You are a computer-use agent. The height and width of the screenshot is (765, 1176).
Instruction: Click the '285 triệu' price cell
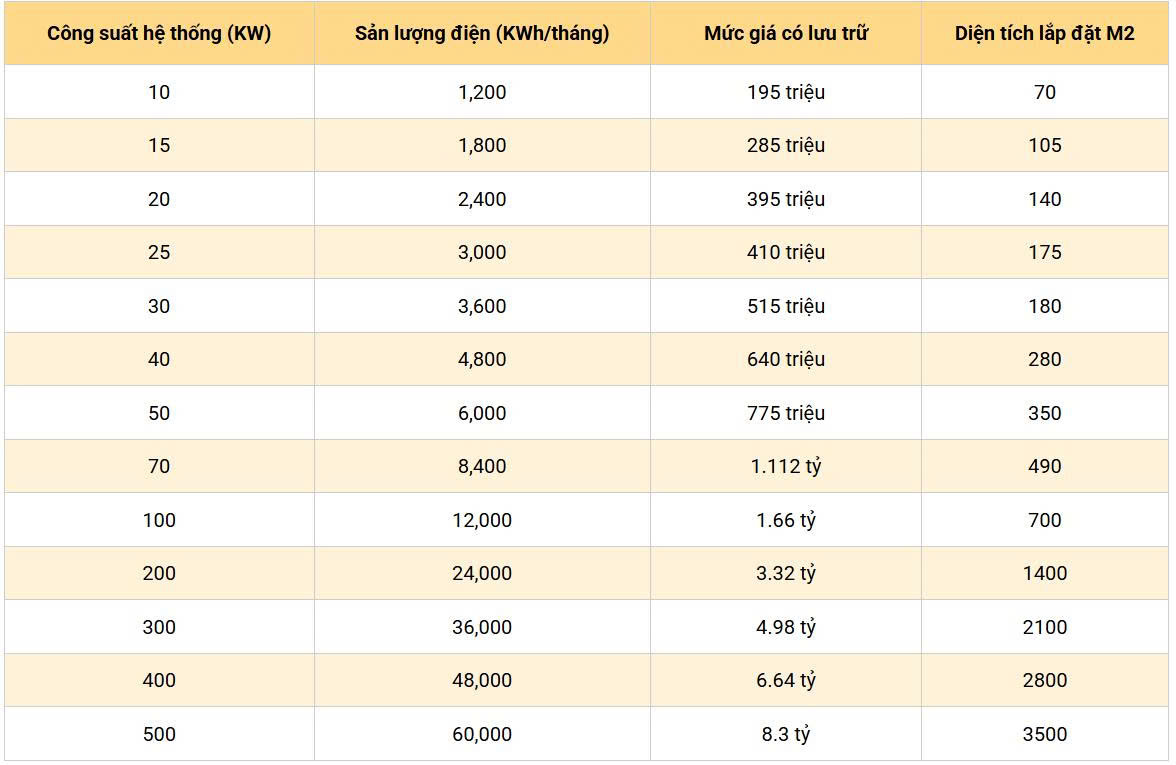786,145
